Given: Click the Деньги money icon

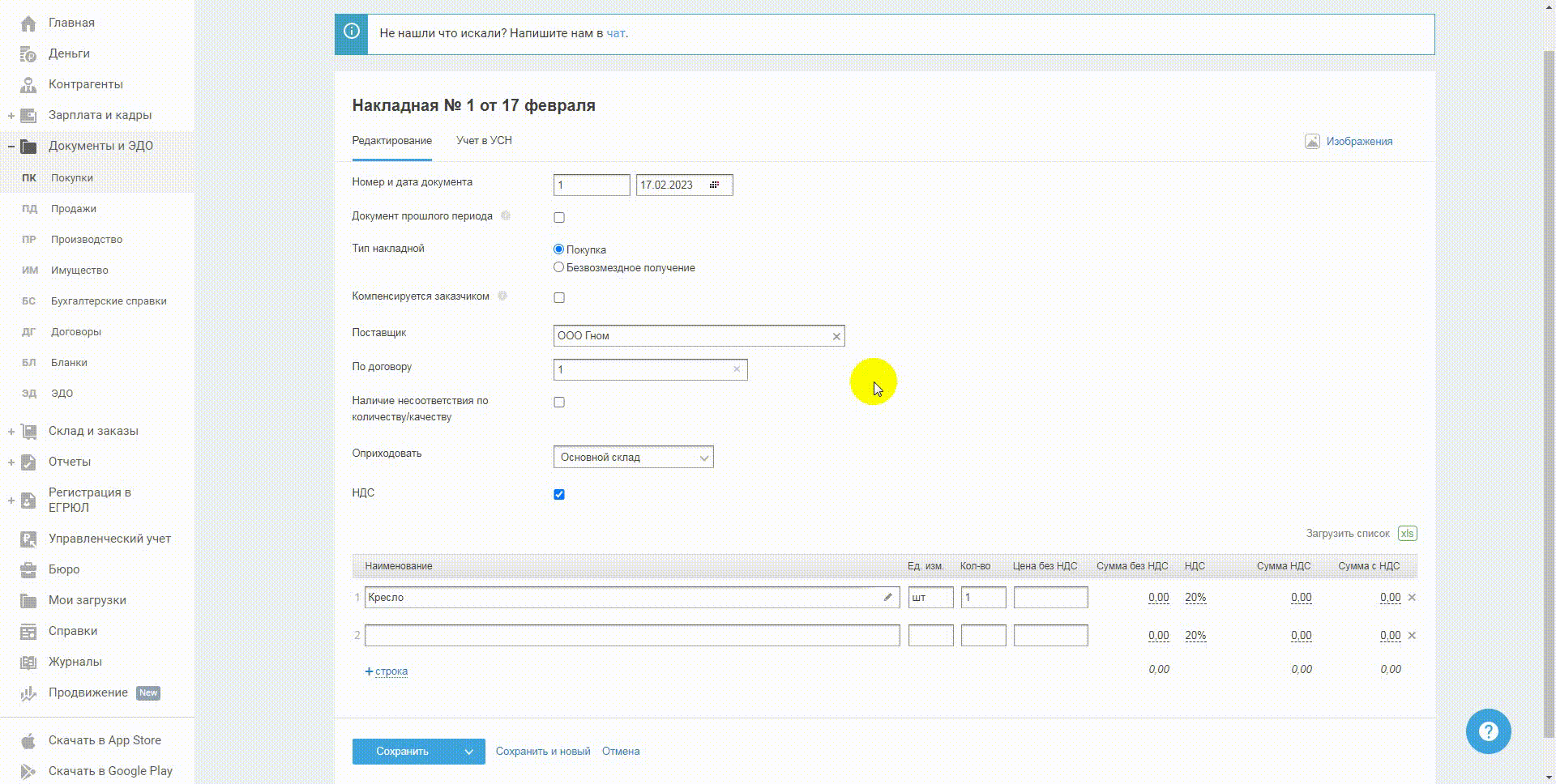Looking at the screenshot, I should click(28, 54).
